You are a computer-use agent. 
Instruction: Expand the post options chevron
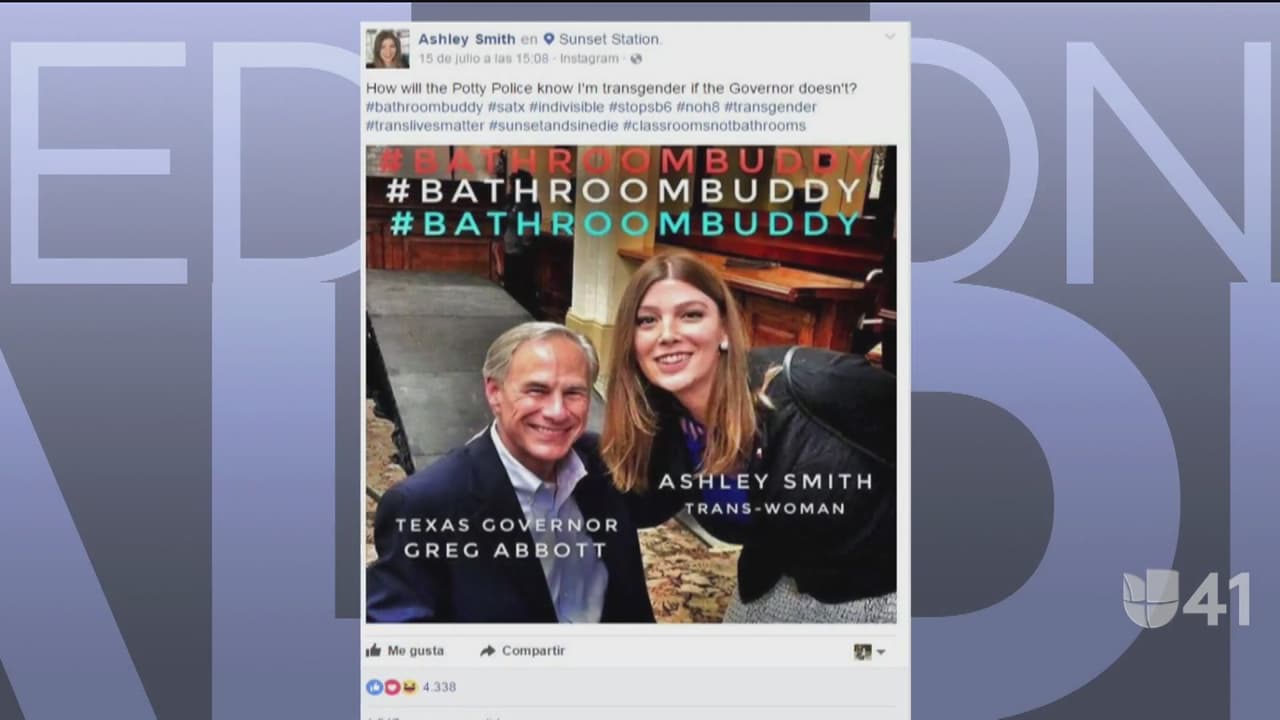889,37
